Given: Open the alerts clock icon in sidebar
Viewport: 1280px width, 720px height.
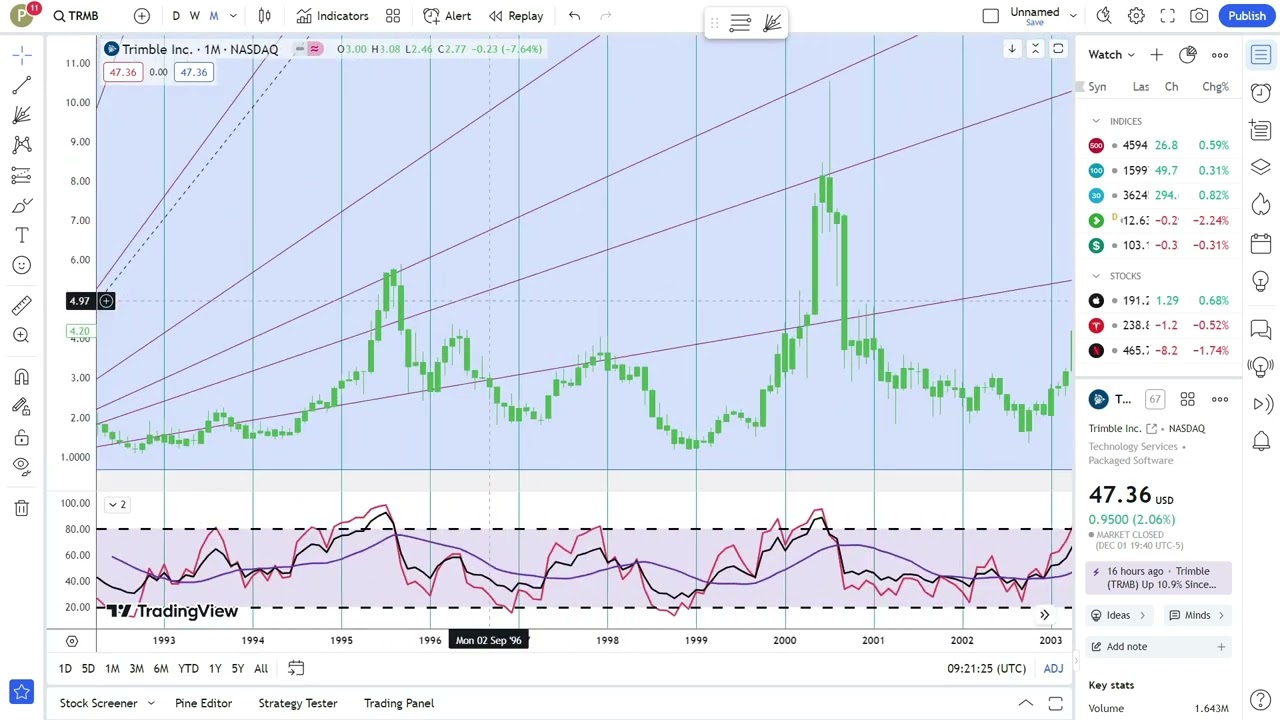Looking at the screenshot, I should pyautogui.click(x=1261, y=92).
